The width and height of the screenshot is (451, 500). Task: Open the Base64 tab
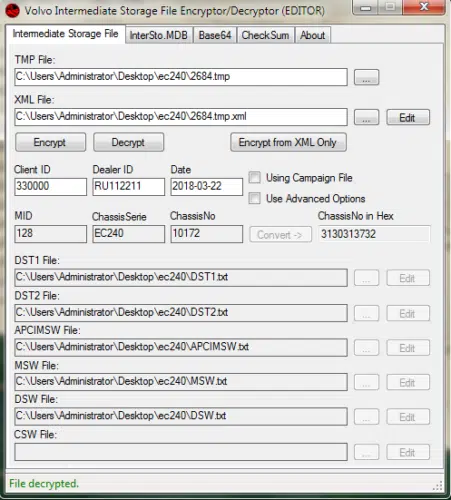(x=215, y=35)
